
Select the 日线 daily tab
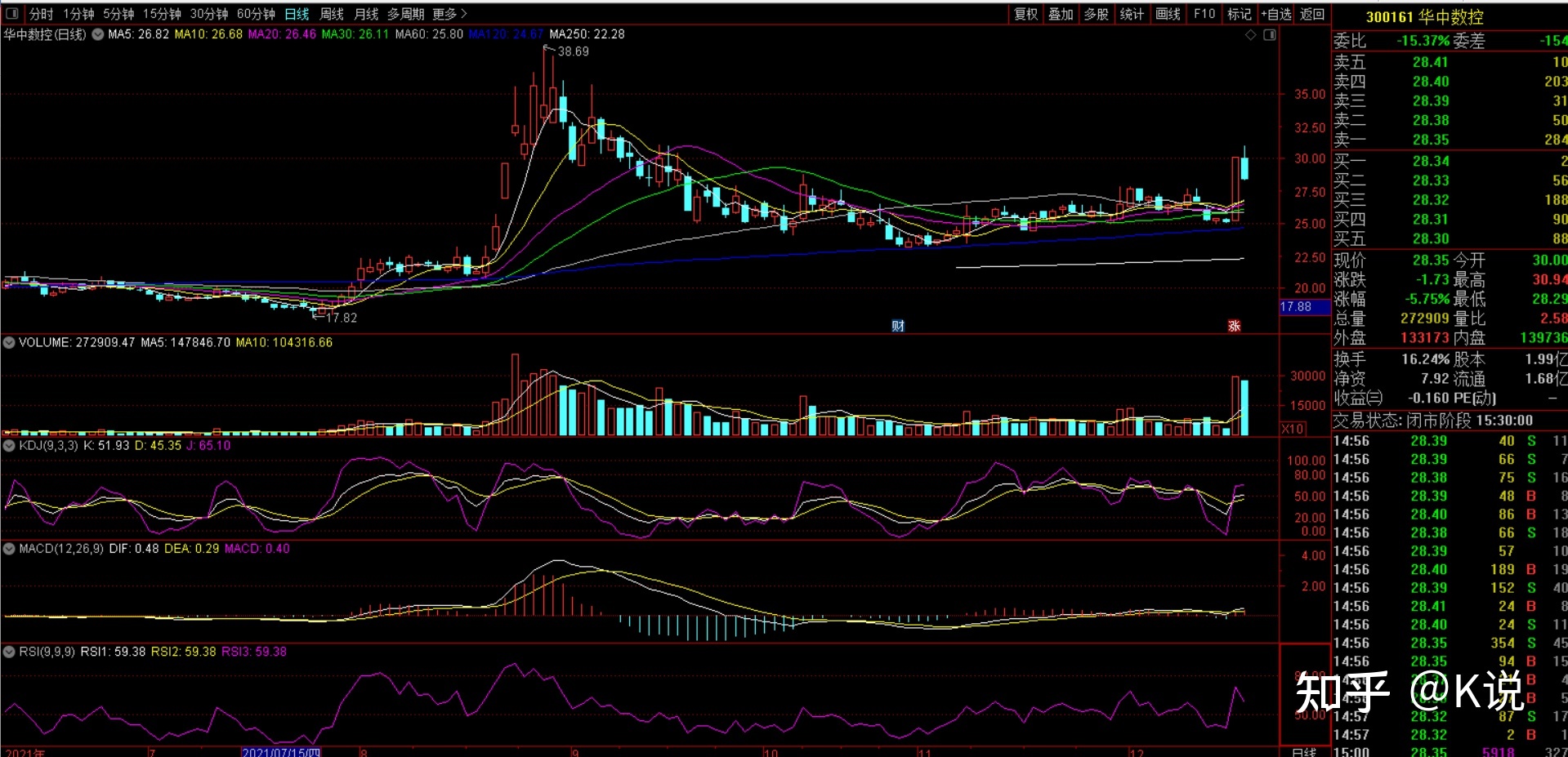pos(297,14)
